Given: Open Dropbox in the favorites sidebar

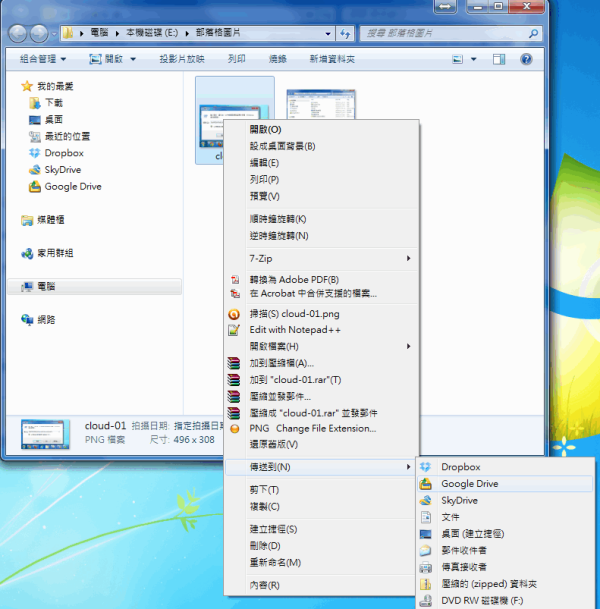Looking at the screenshot, I should click(63, 153).
